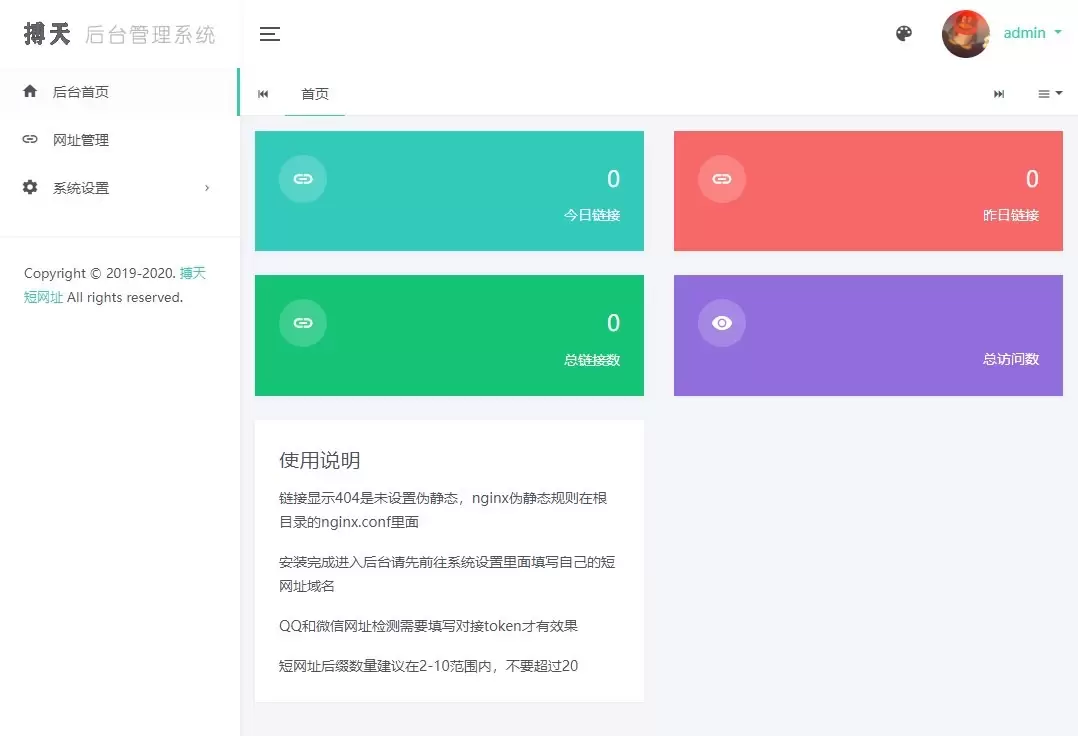Click the 安装完成进入后台 instruction paragraph
Image resolution: width=1078 pixels, height=736 pixels.
(x=447, y=574)
